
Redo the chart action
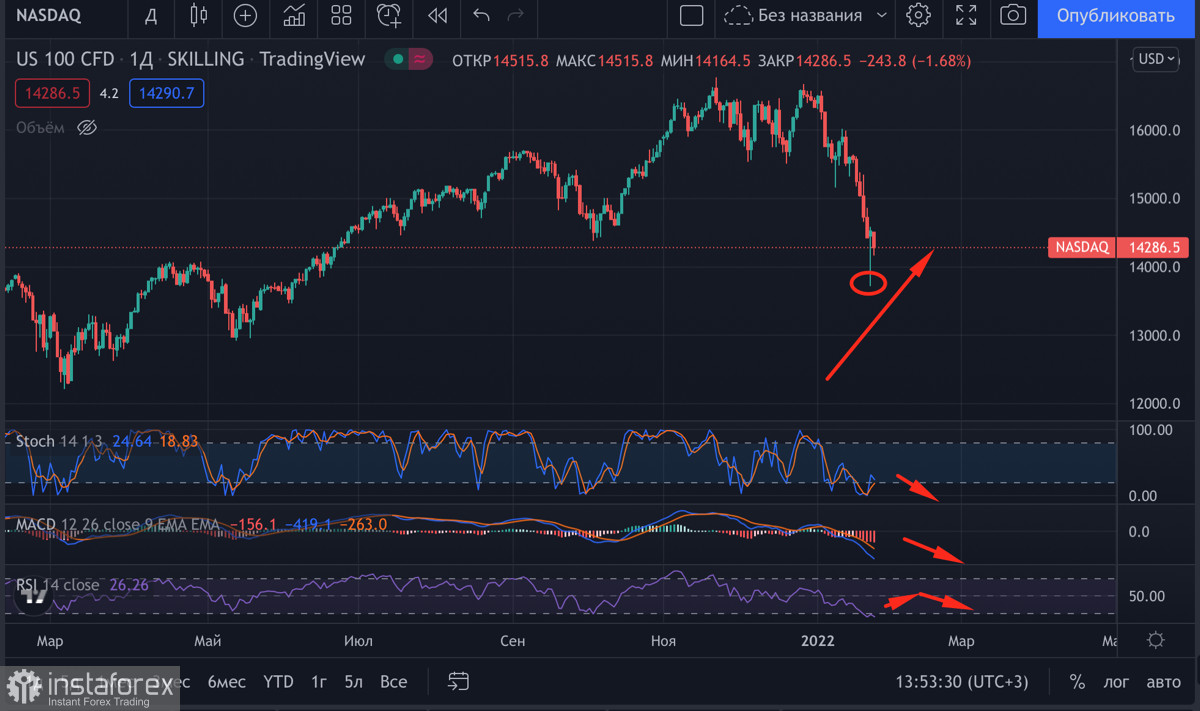coord(516,16)
